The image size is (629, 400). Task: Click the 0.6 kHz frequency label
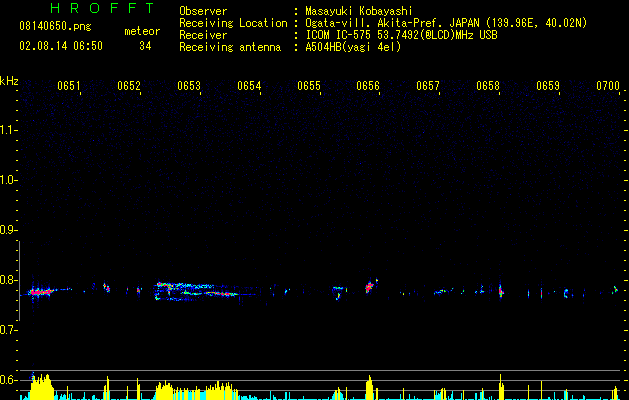8,380
